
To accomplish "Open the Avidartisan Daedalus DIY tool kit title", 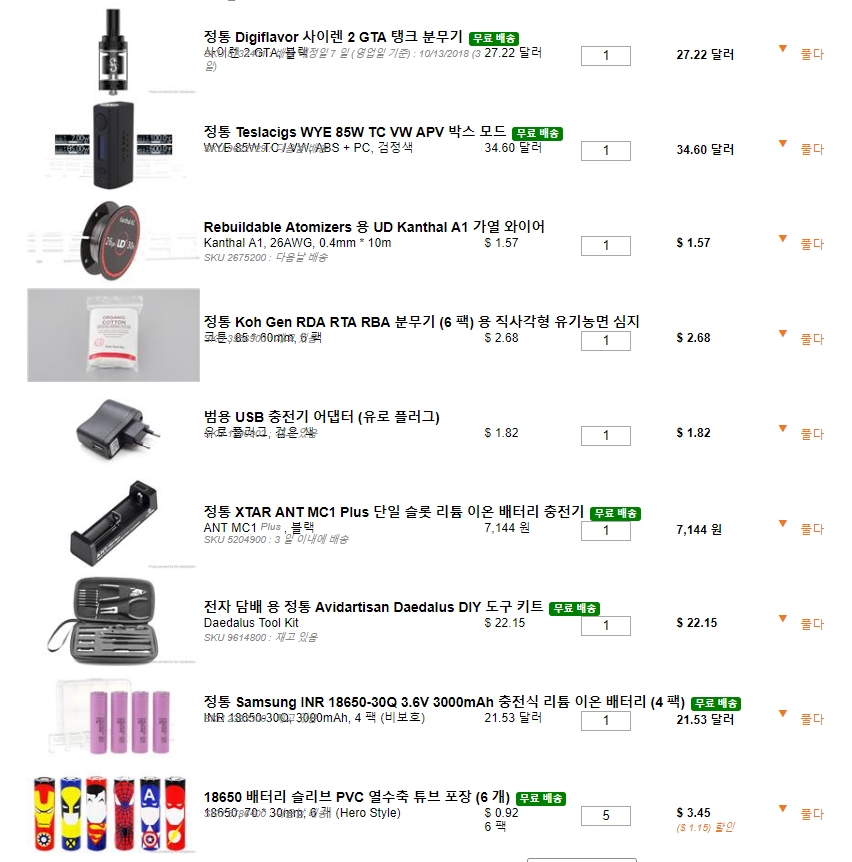I will (373, 607).
